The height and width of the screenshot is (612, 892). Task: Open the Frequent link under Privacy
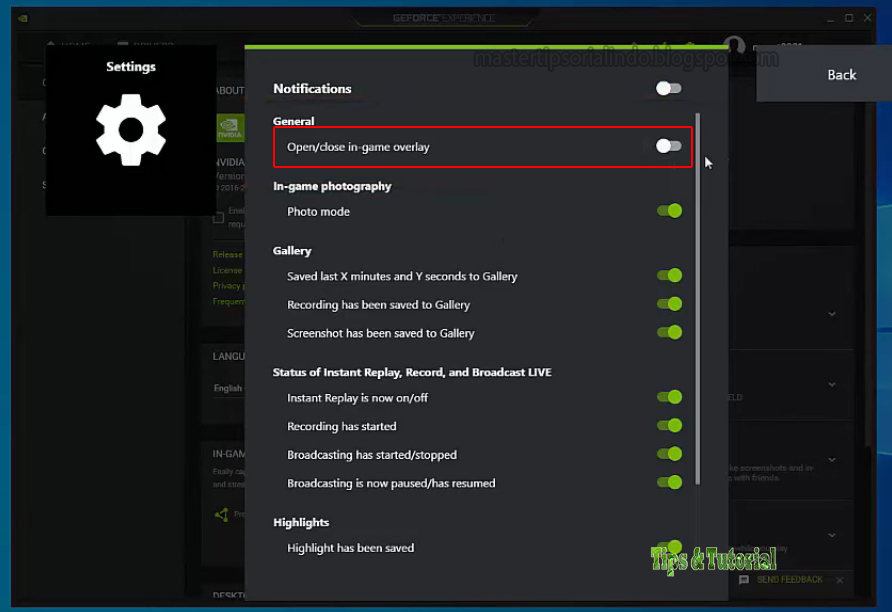click(228, 301)
